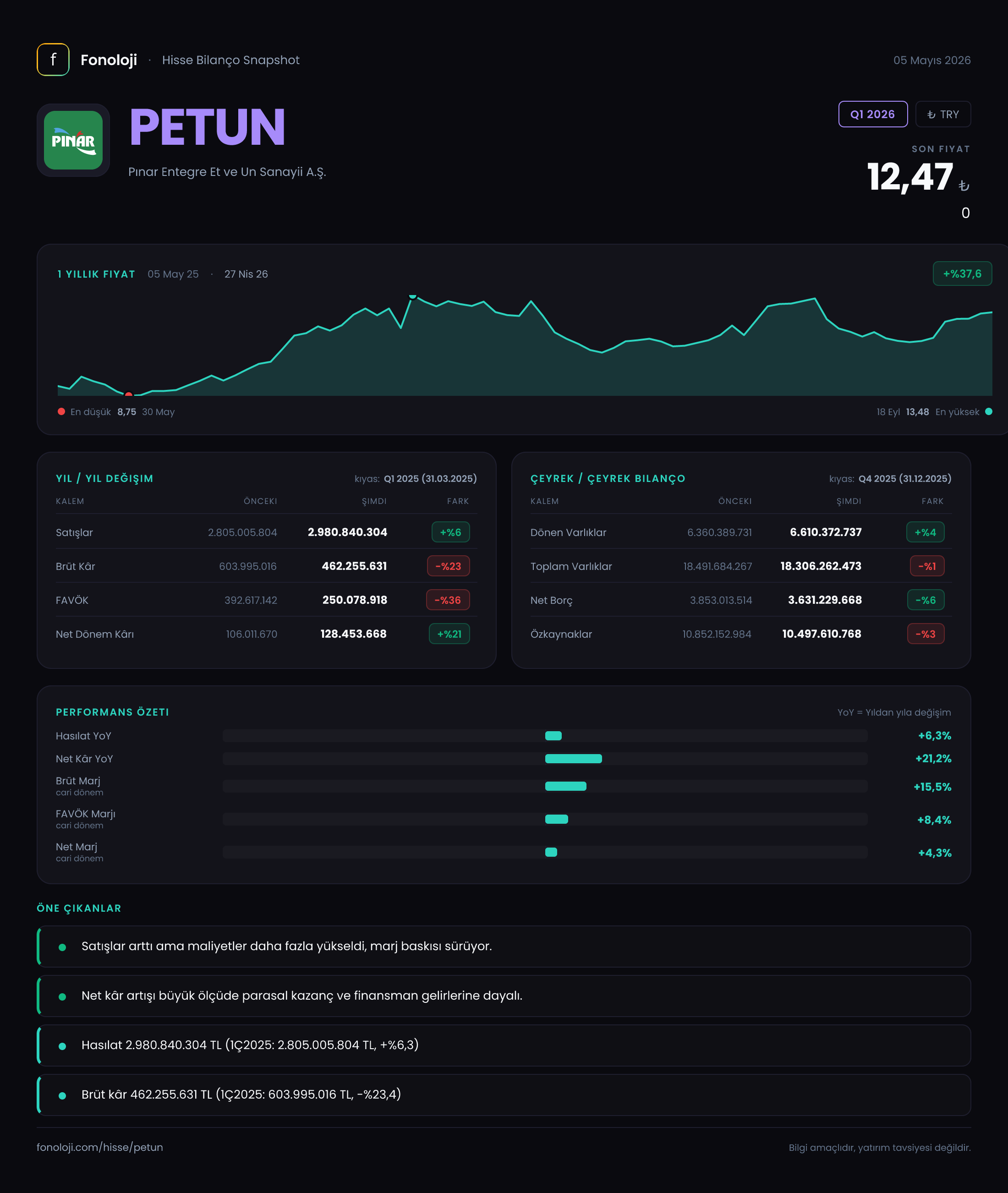Click the PETUN ticker title
Screen dimensions: 1008x1193
(207, 127)
